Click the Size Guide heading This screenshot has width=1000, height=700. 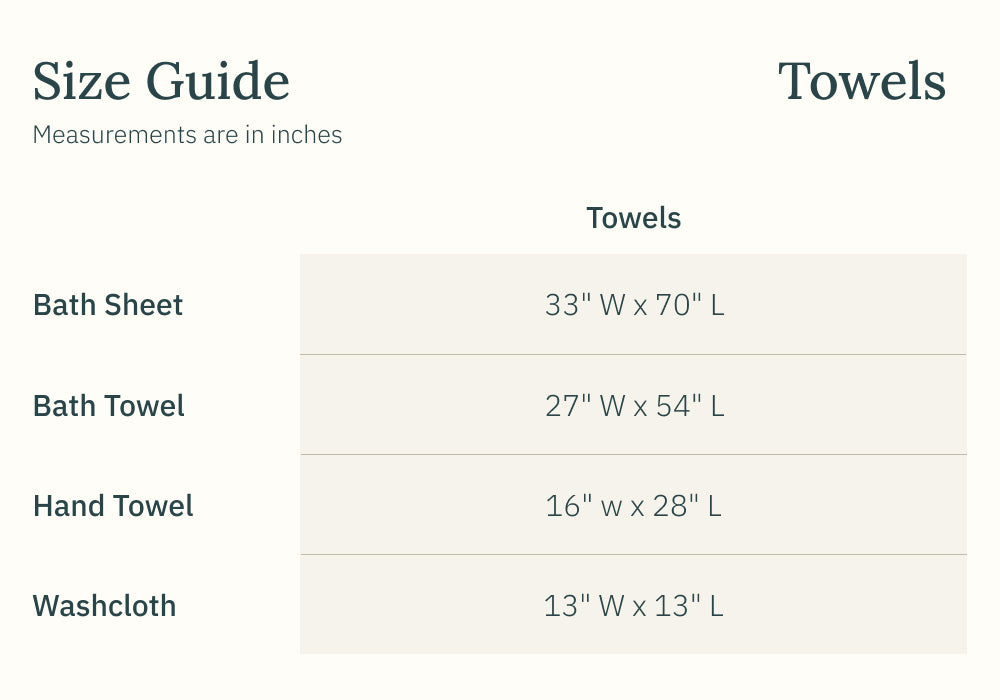pos(161,82)
